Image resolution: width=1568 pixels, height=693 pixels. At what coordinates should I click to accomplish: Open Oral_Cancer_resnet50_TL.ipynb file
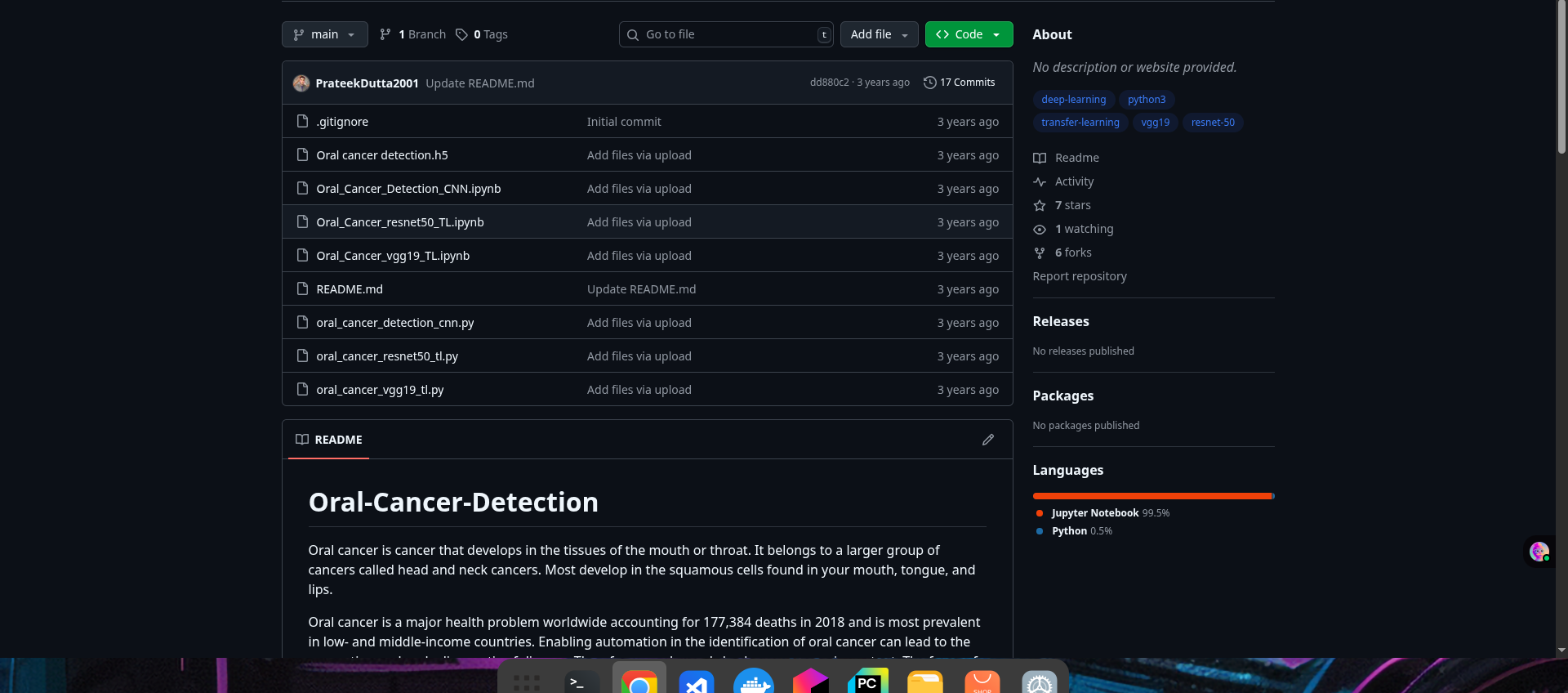coord(400,222)
